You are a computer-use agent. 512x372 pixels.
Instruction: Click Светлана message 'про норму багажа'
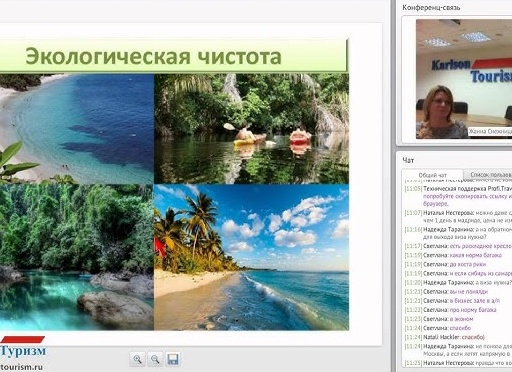450,310
